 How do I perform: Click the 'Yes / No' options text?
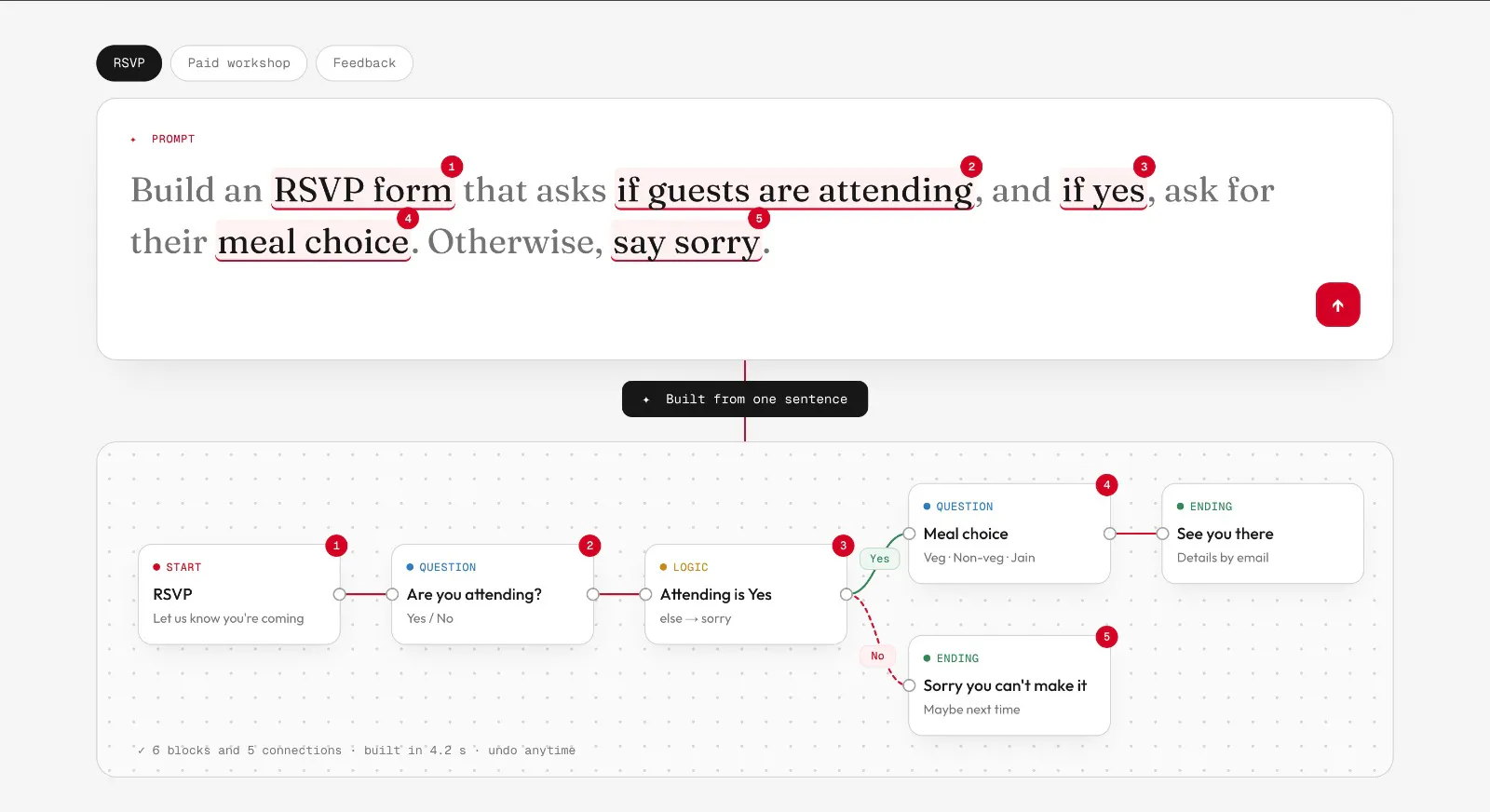[x=430, y=618]
